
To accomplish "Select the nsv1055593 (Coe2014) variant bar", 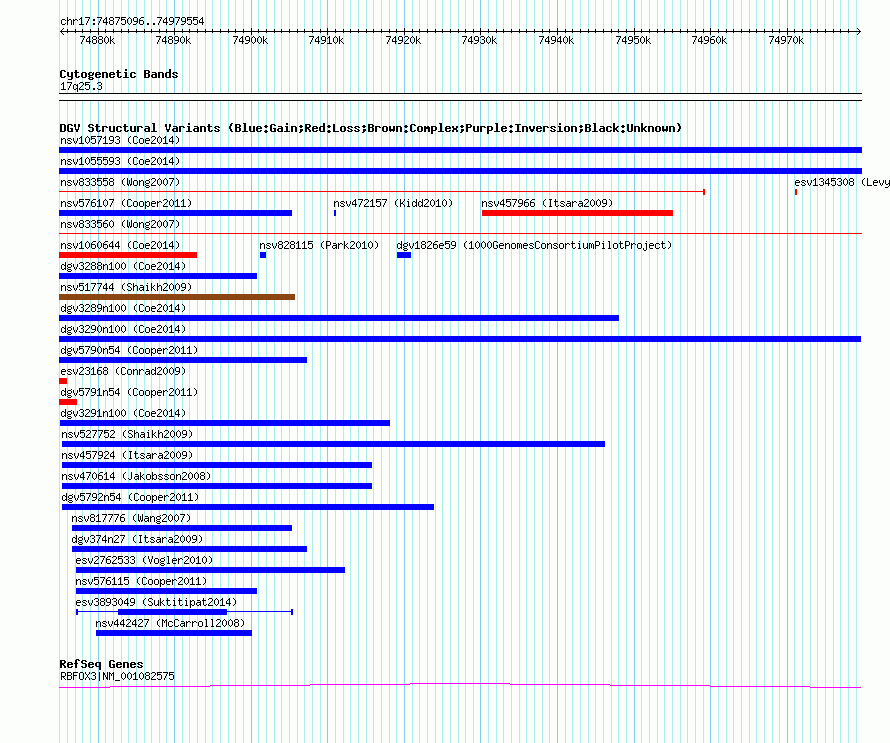I will 460,171.
